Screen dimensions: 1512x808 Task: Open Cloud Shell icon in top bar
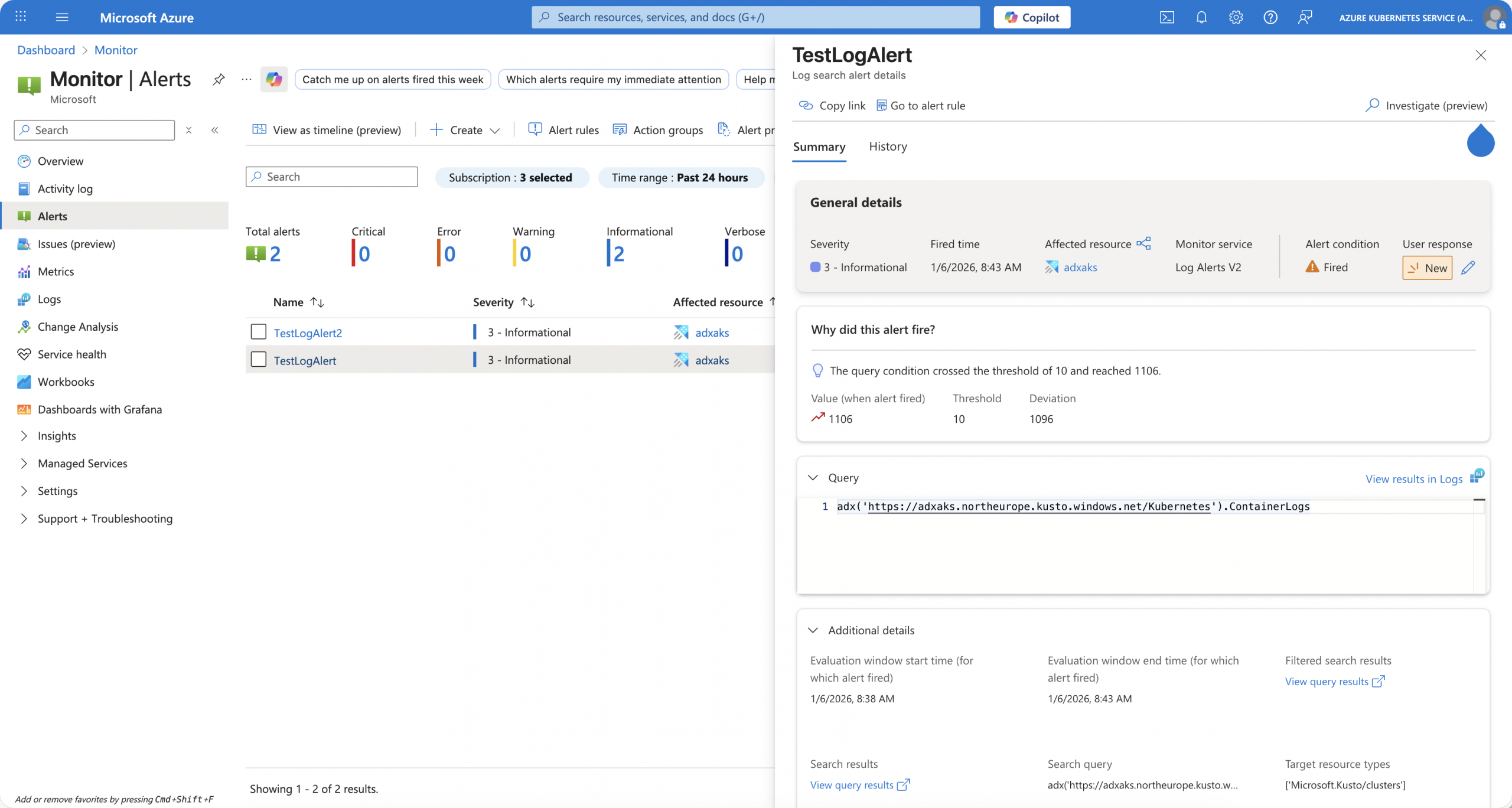(x=1166, y=17)
